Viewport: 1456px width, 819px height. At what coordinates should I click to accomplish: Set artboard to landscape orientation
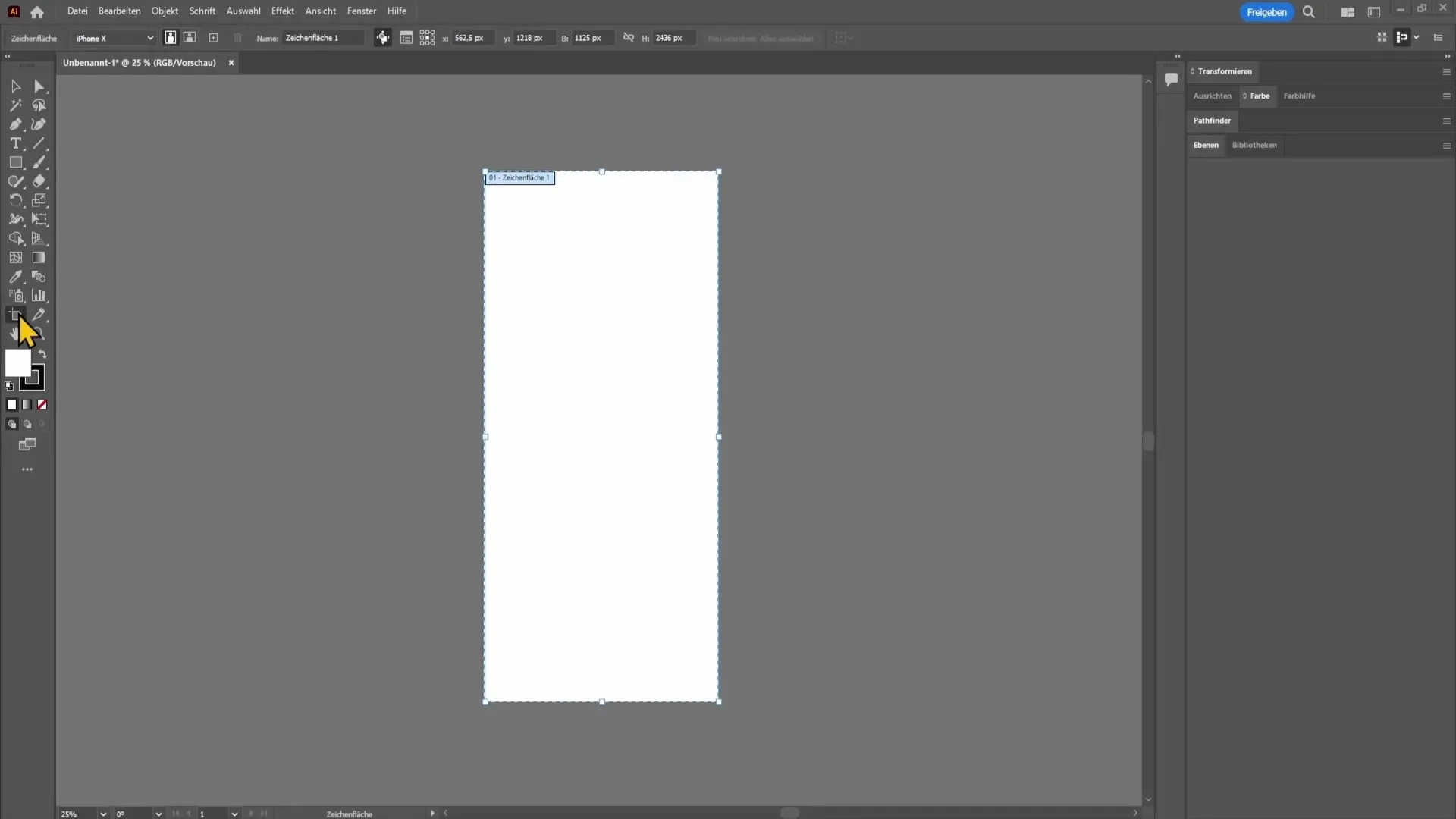coord(190,38)
